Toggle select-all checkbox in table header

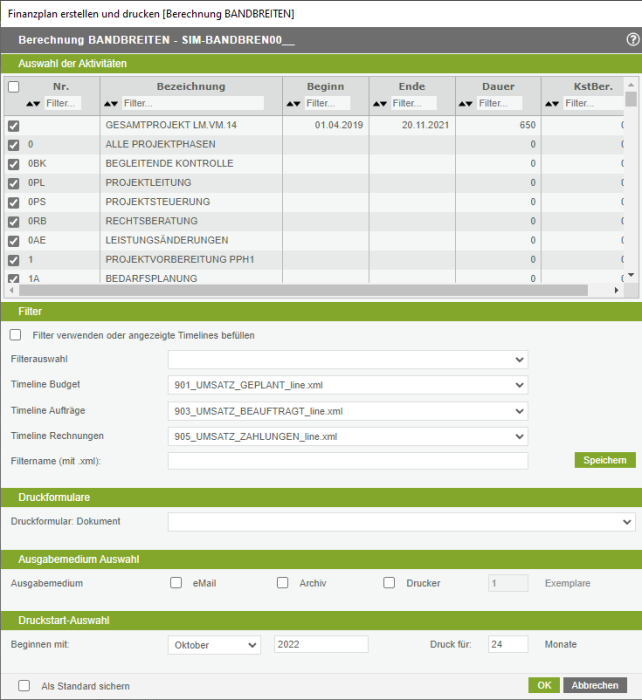point(14,87)
